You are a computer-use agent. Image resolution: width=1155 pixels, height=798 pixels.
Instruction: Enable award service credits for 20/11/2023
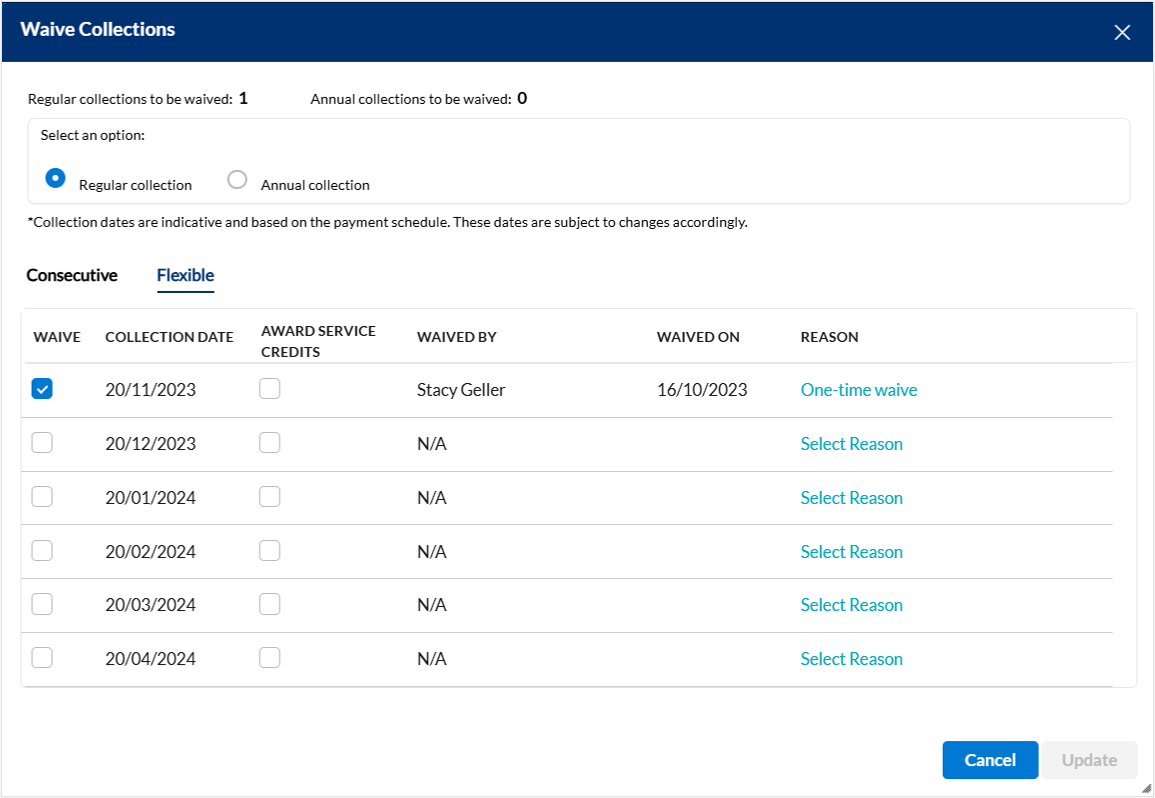point(270,388)
